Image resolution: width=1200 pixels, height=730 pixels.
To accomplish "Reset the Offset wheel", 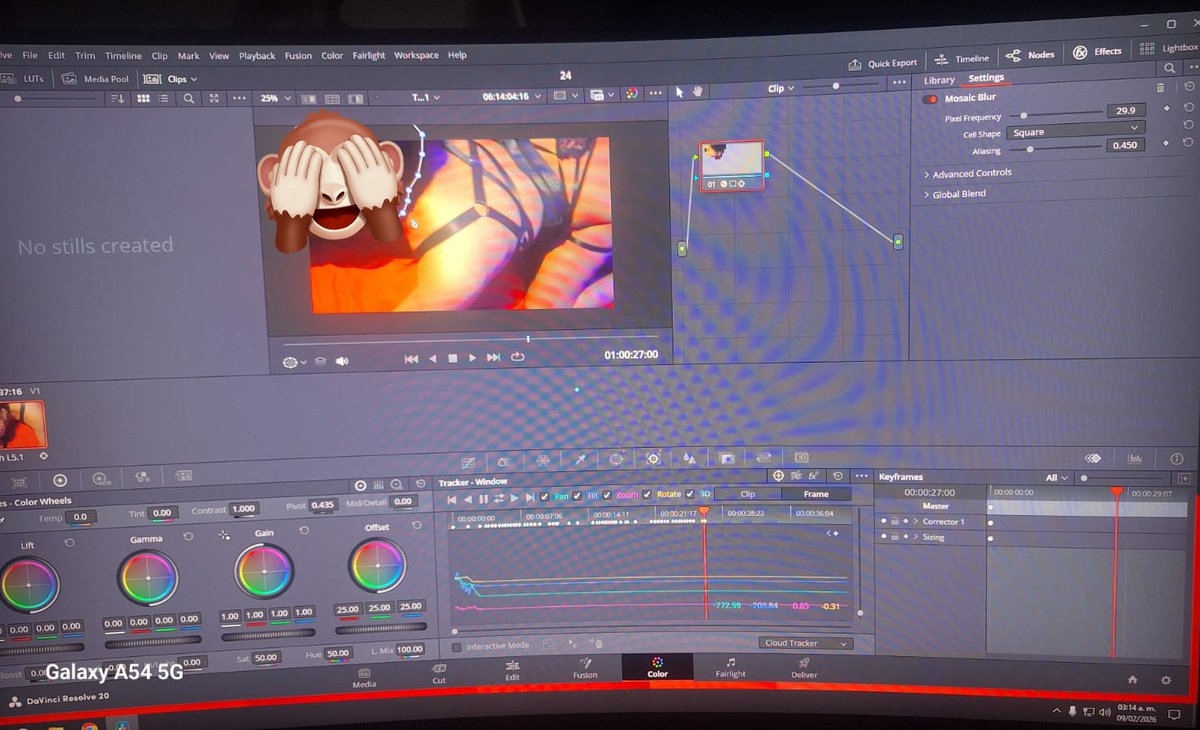I will (417, 526).
